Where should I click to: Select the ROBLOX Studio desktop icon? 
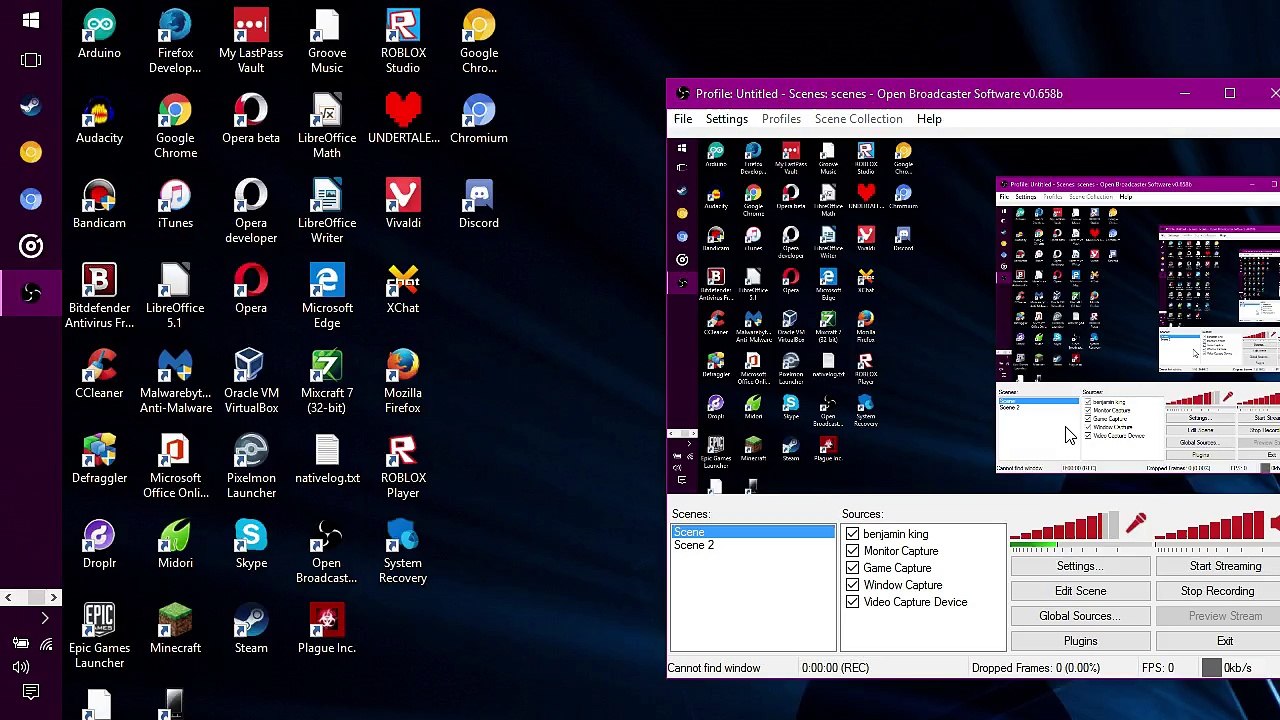point(403,41)
